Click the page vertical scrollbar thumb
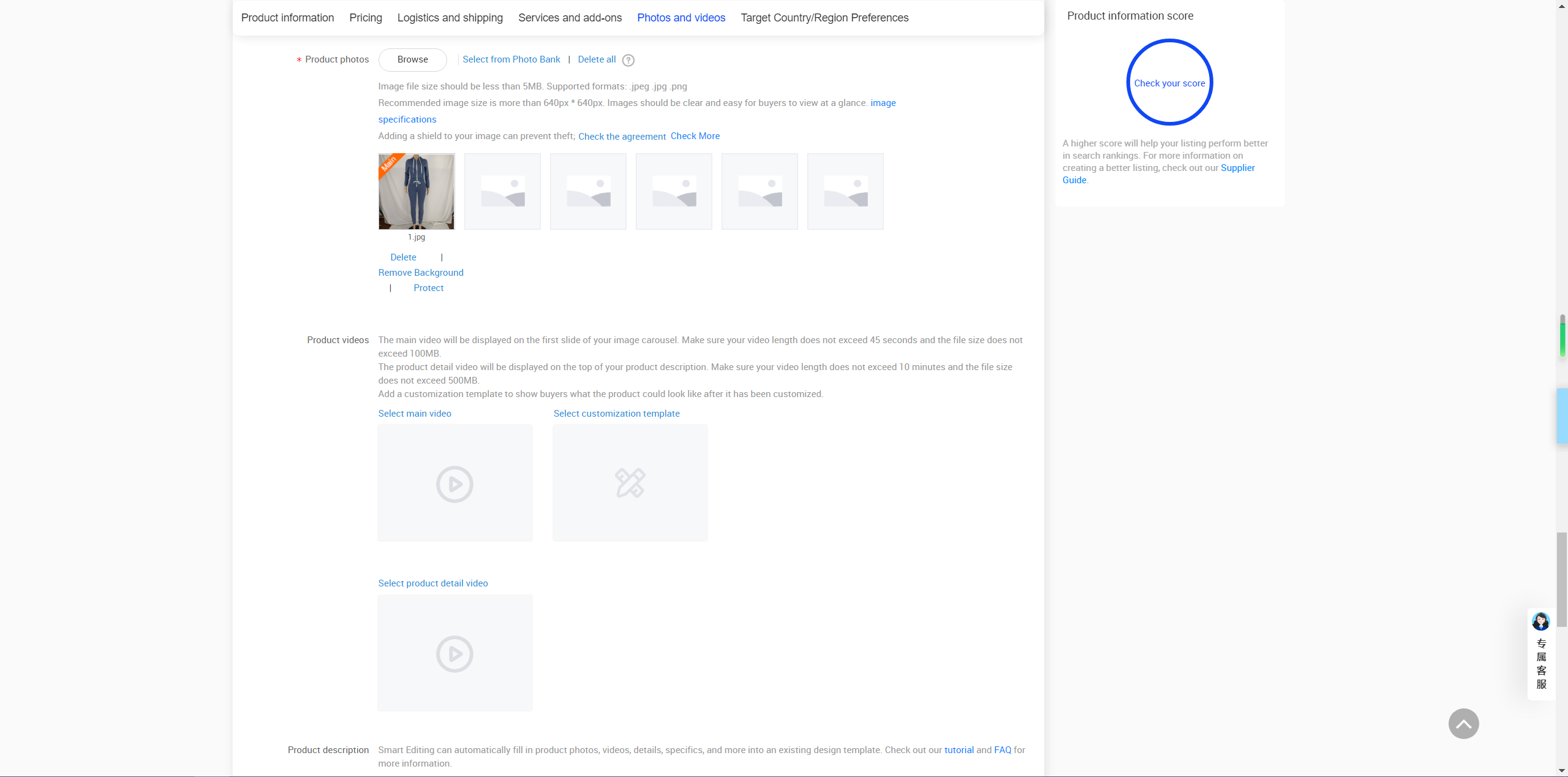The image size is (1568, 777). [x=1562, y=579]
